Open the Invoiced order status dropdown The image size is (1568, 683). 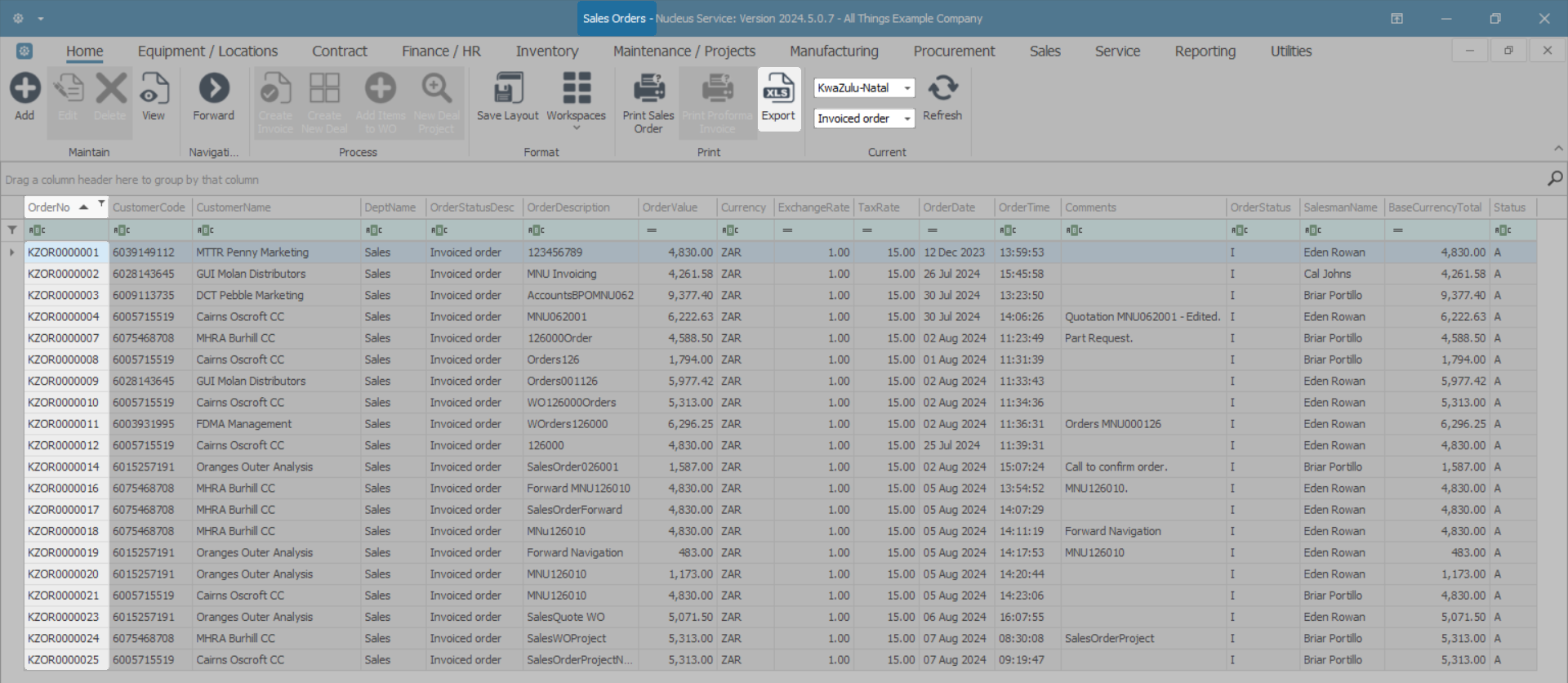[x=906, y=119]
